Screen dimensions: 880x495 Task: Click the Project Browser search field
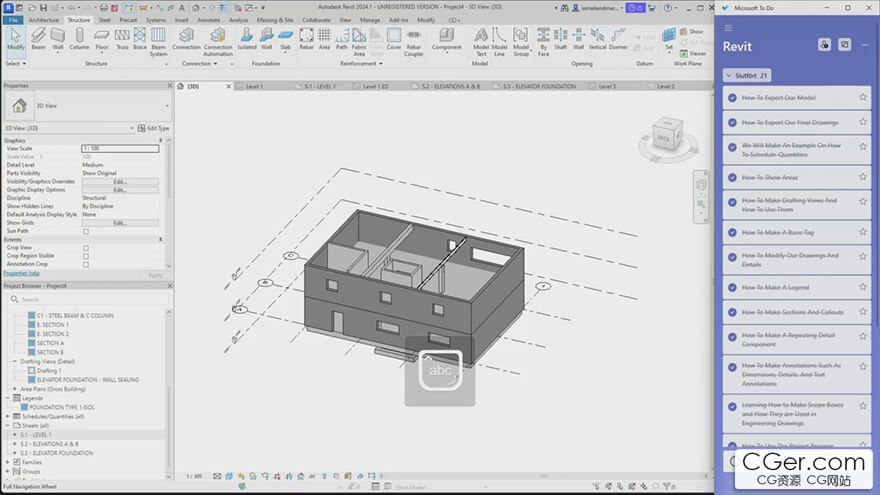89,299
